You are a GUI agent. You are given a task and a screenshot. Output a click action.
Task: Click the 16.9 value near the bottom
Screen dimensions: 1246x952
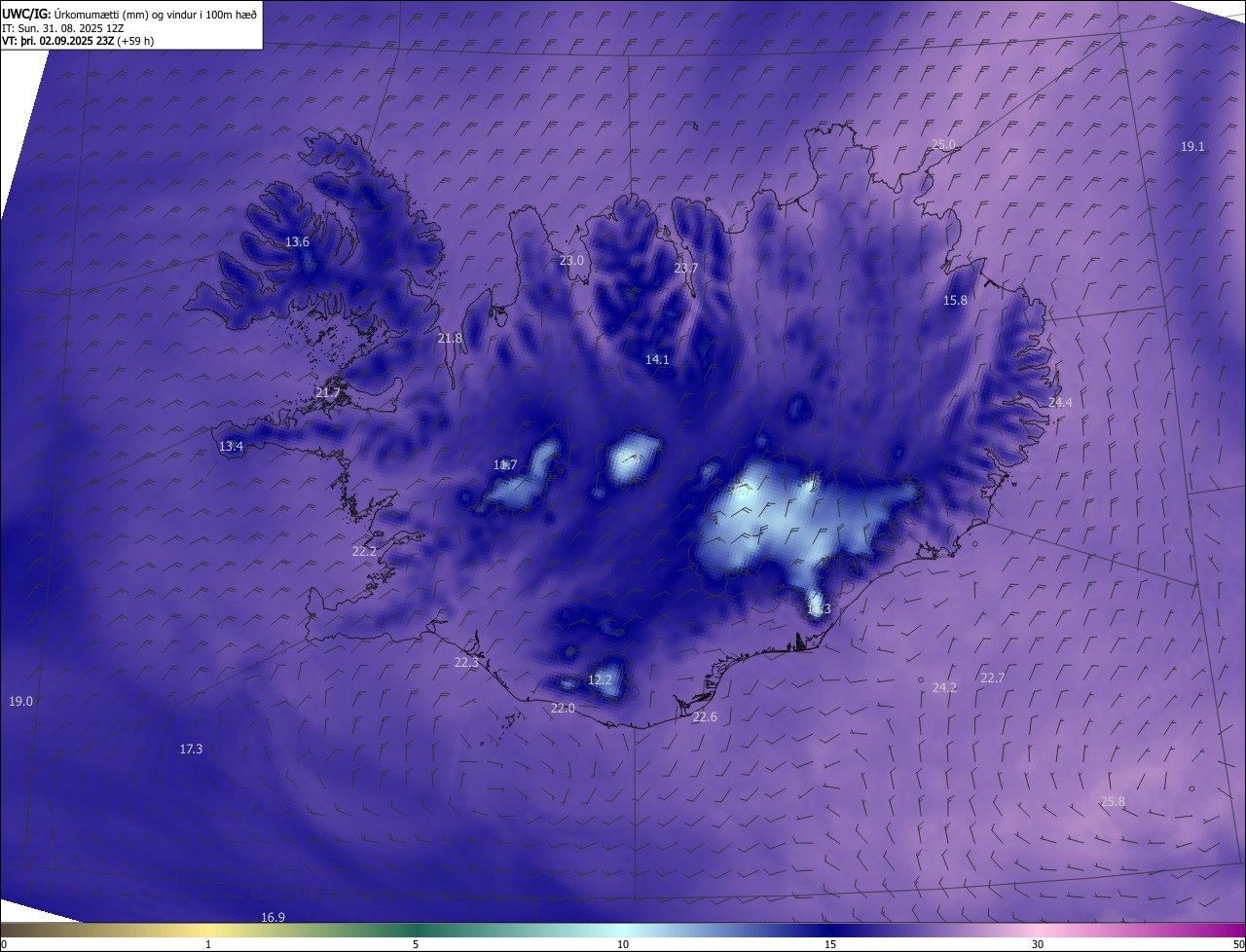pyautogui.click(x=273, y=918)
